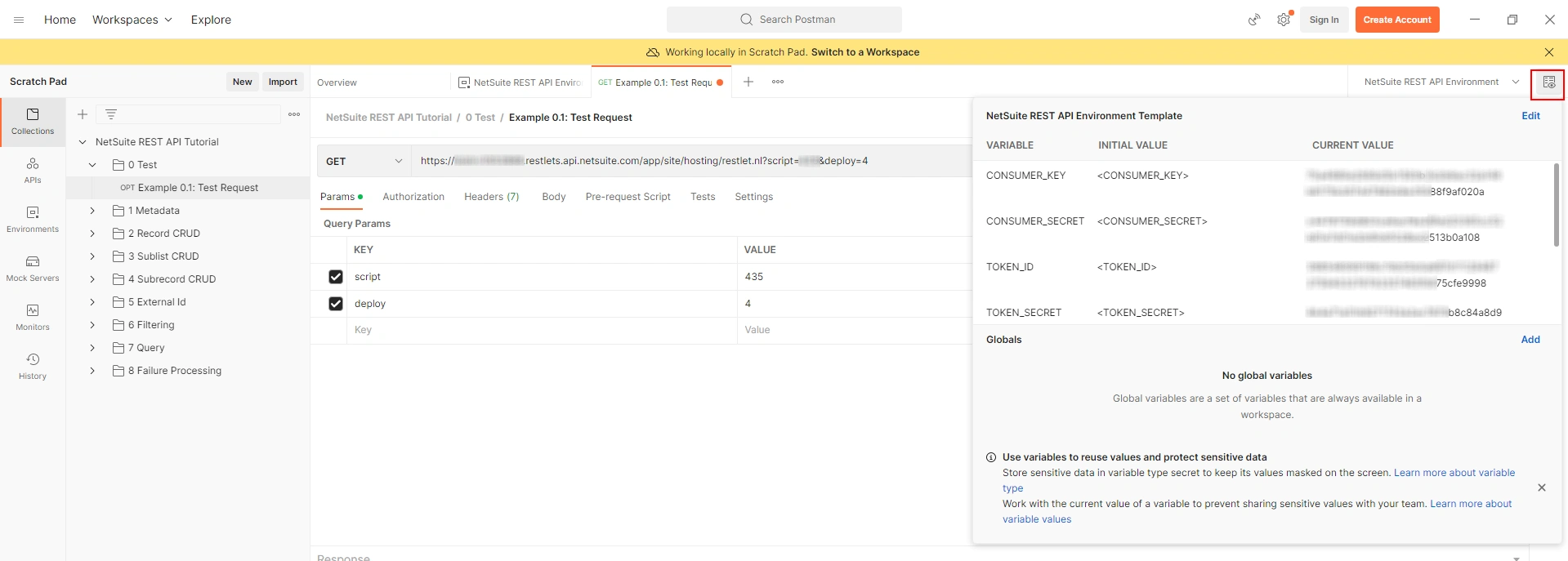The height and width of the screenshot is (561, 1568).
Task: Open the Collections sidebar panel
Action: (x=33, y=122)
